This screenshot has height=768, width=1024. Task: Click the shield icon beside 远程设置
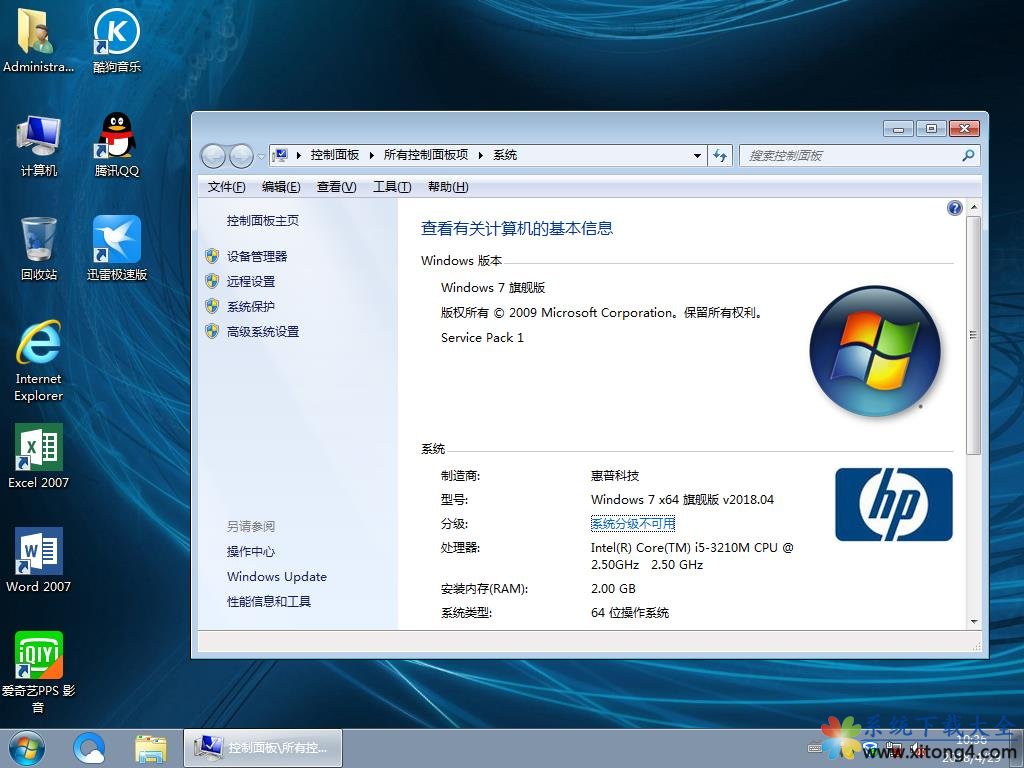click(212, 281)
